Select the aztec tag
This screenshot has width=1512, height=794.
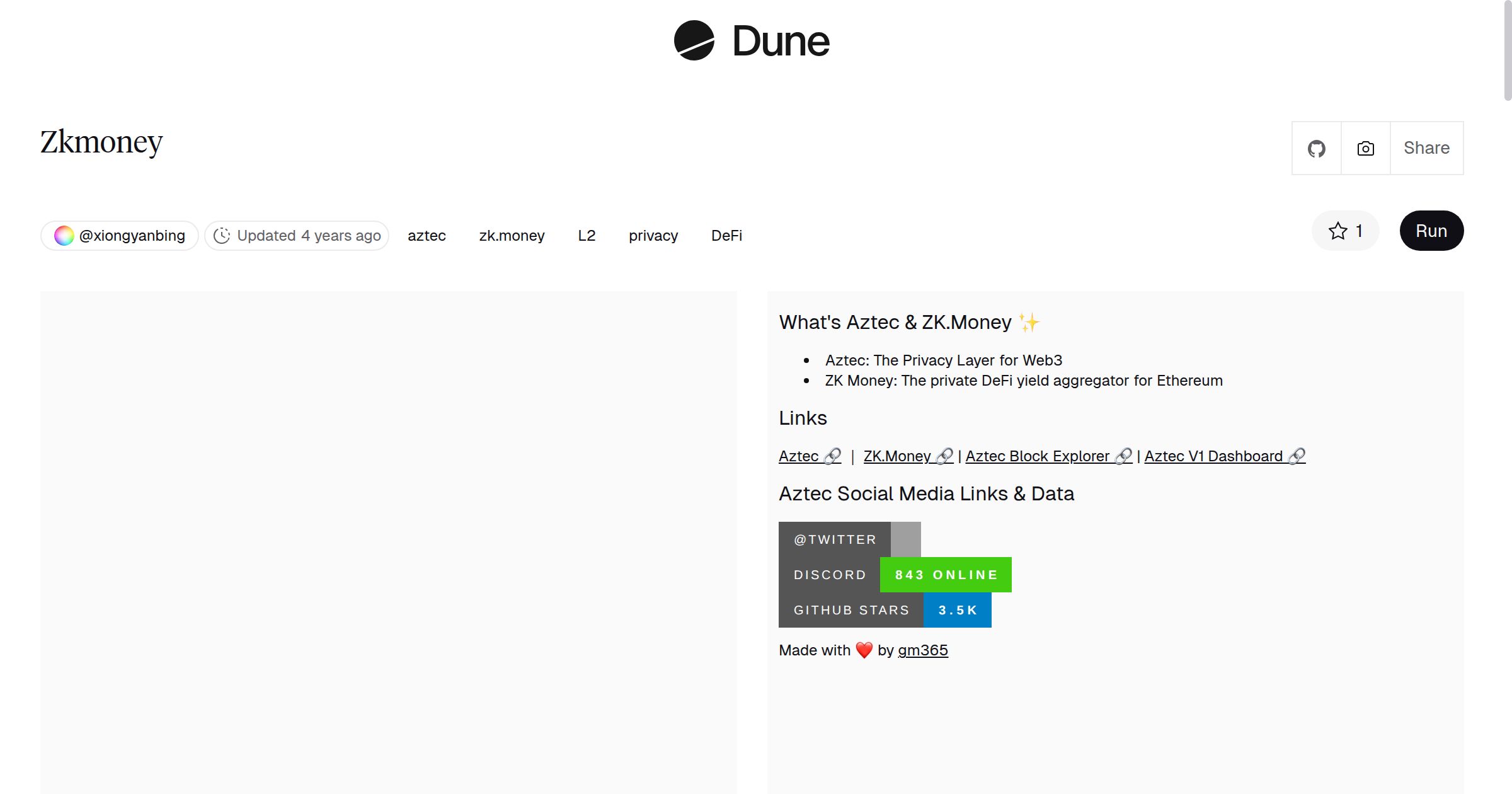point(427,235)
